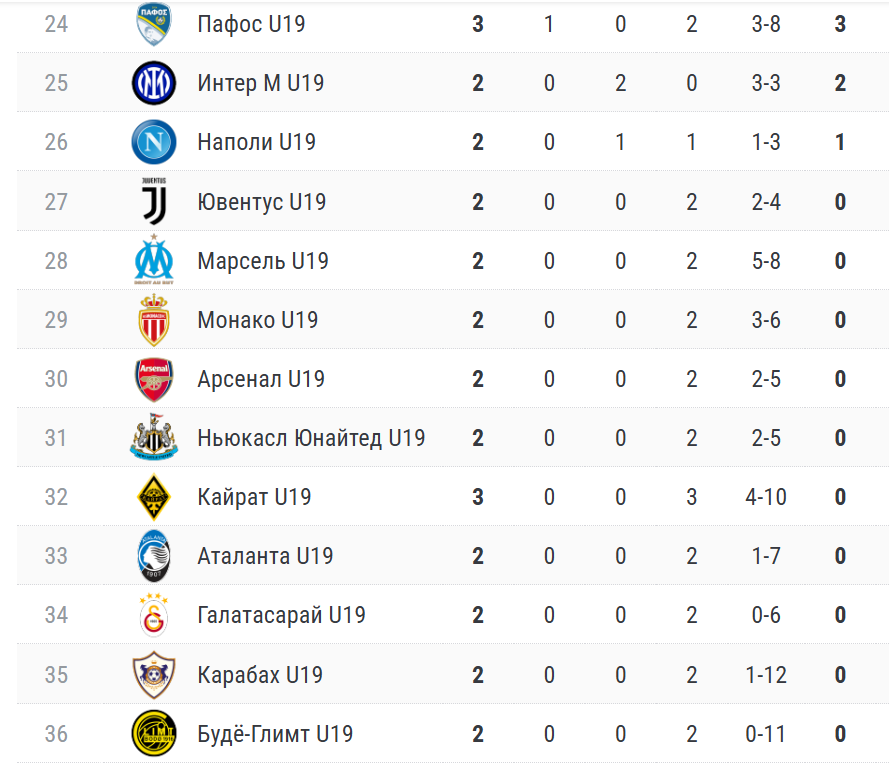Image resolution: width=889 pixels, height=764 pixels.
Task: Open the Арсенал U19 team page
Action: [261, 379]
